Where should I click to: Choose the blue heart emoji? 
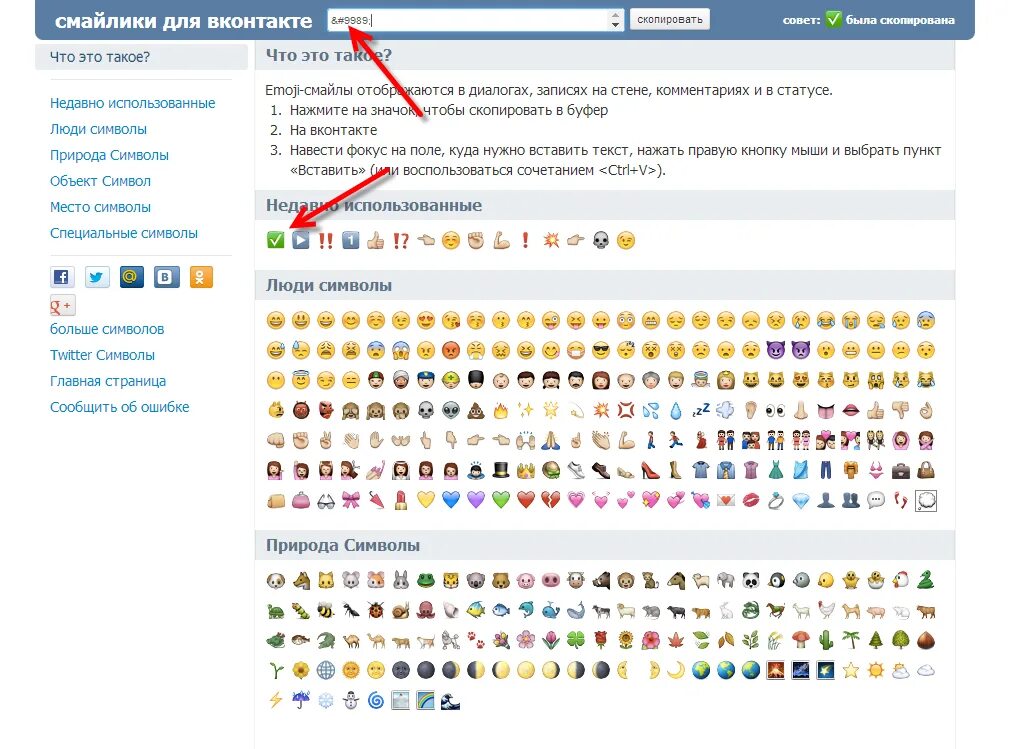pos(451,500)
